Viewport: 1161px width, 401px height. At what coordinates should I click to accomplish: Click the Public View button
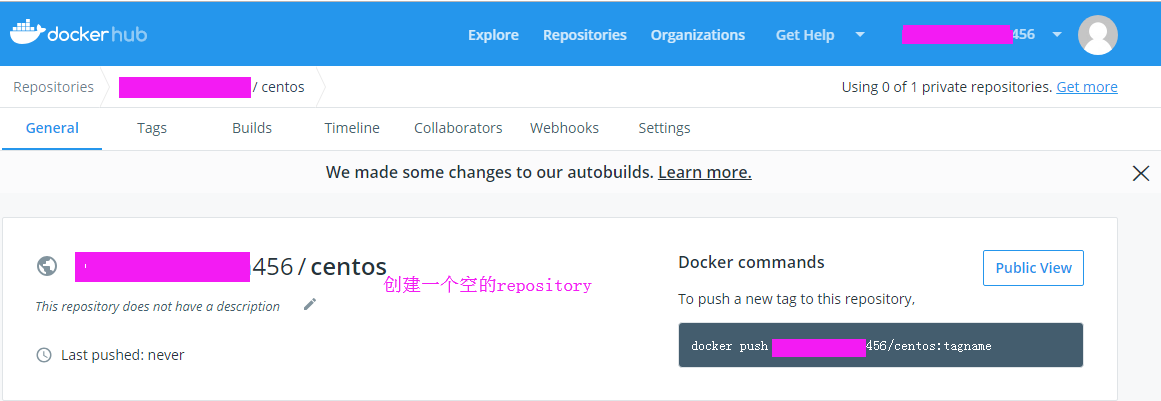1033,268
